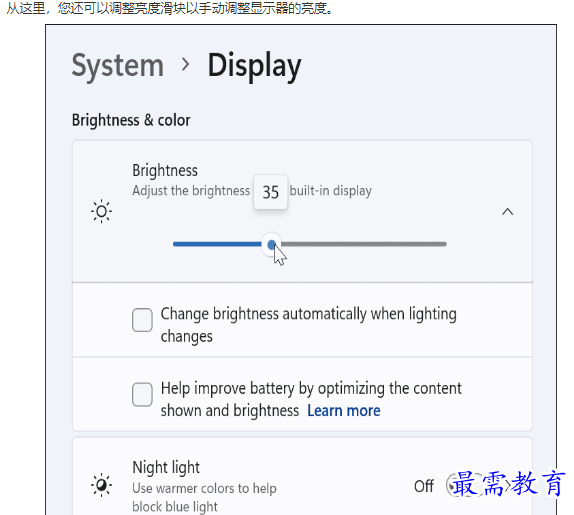Click the Night light sun icon

click(x=101, y=485)
